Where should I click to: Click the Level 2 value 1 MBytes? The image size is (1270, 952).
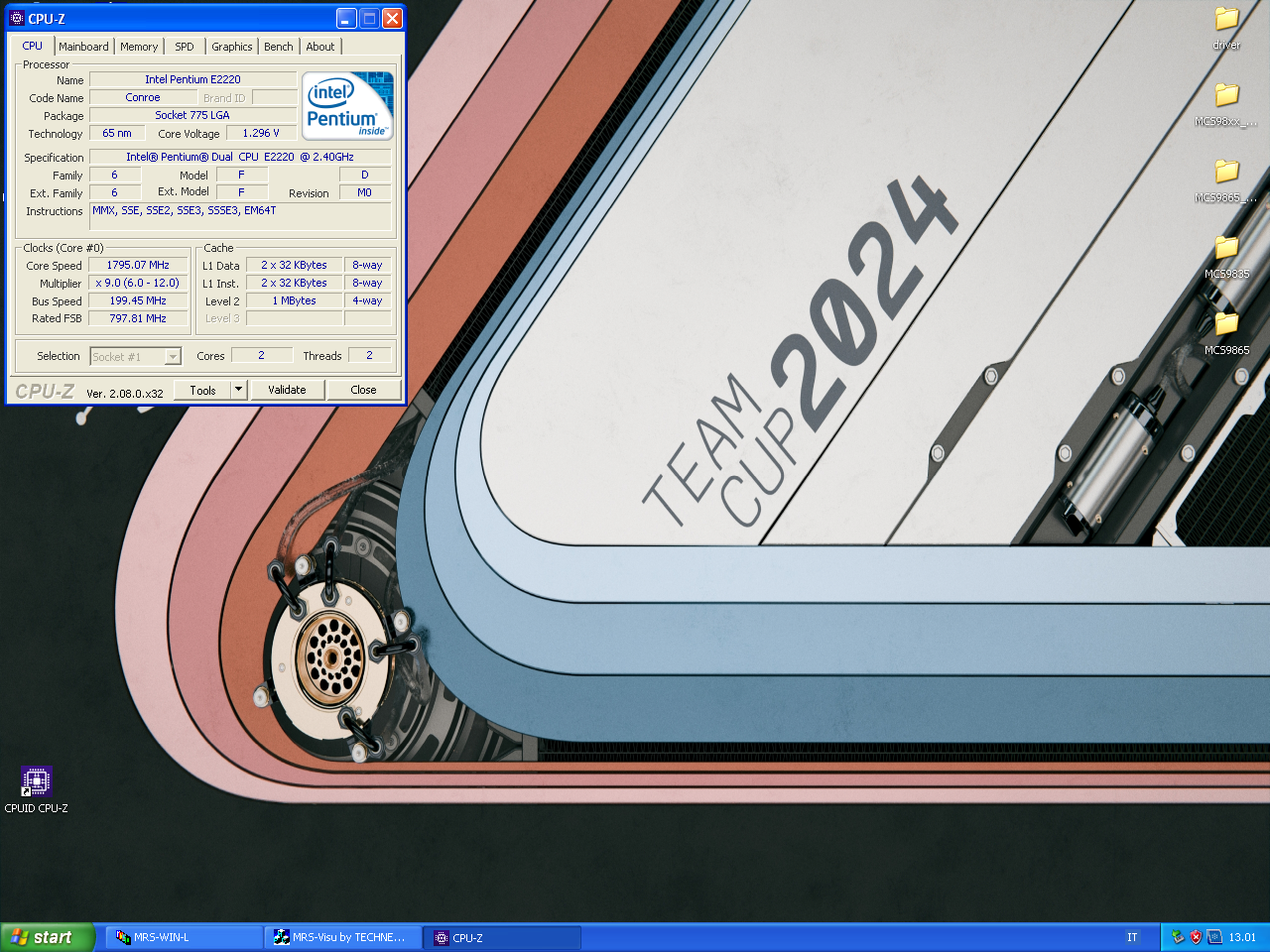pos(294,300)
